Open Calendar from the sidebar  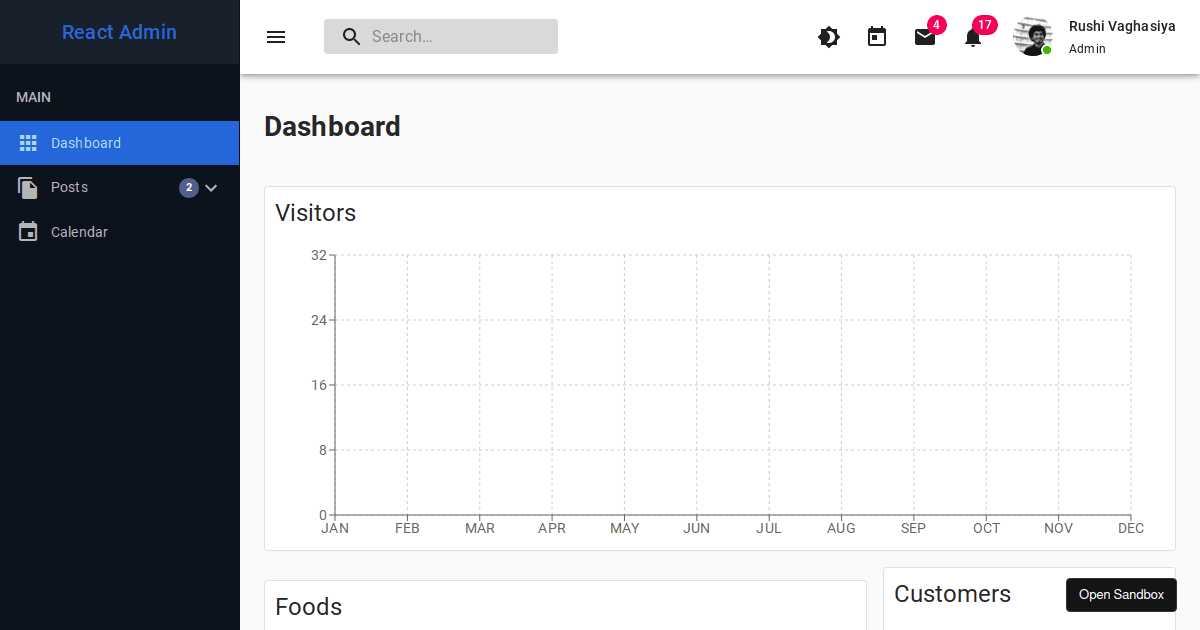point(120,232)
